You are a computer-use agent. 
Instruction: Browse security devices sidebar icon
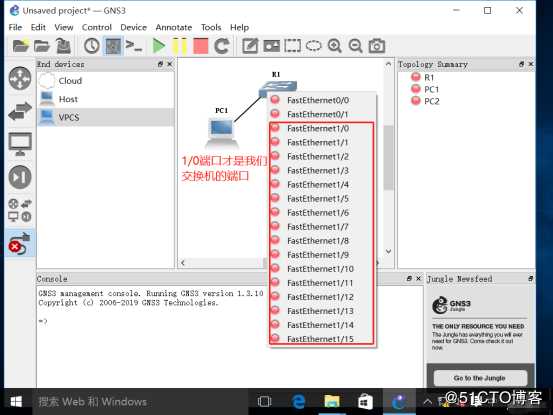(20, 177)
